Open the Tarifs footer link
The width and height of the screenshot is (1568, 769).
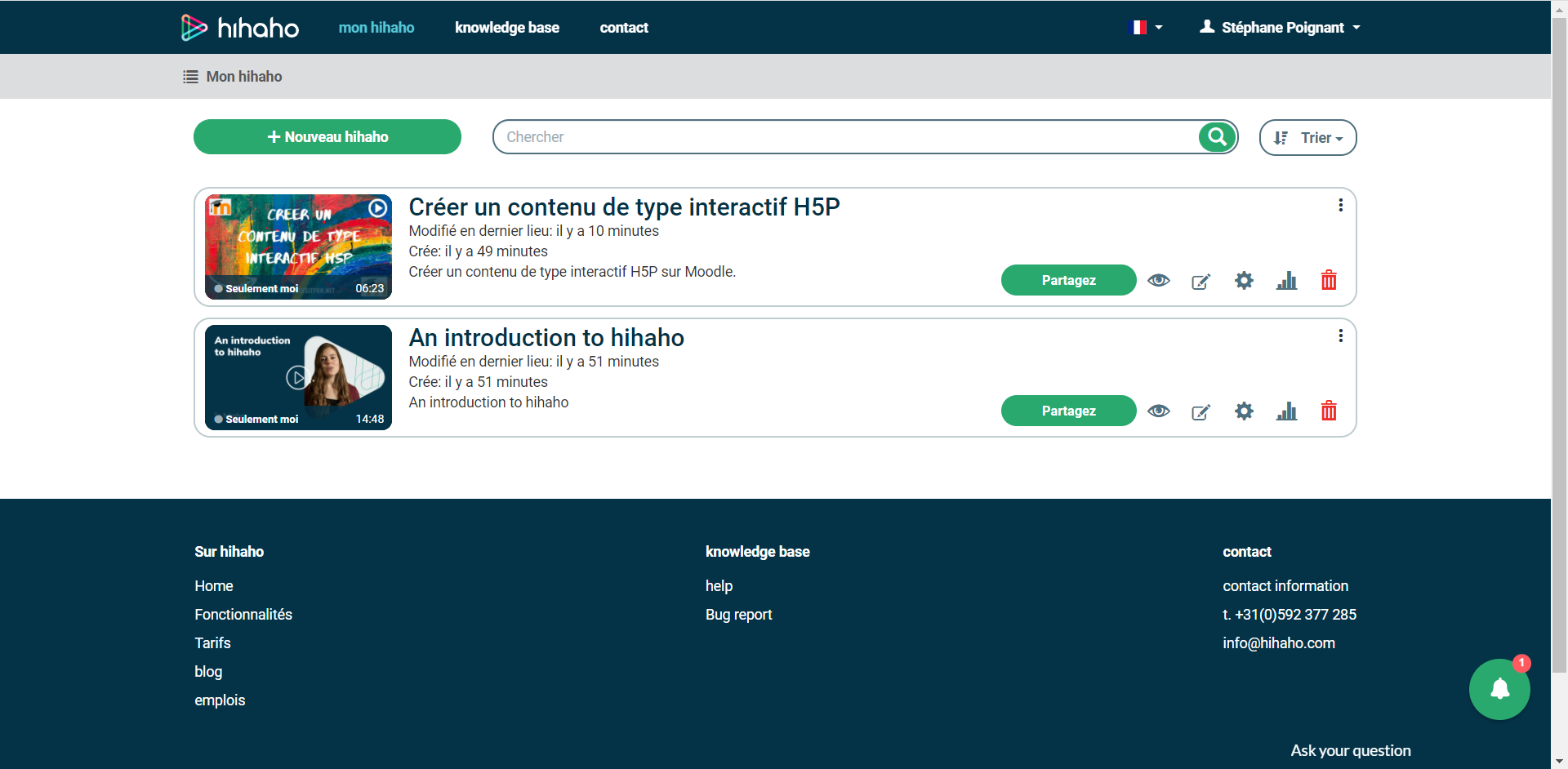click(x=212, y=643)
